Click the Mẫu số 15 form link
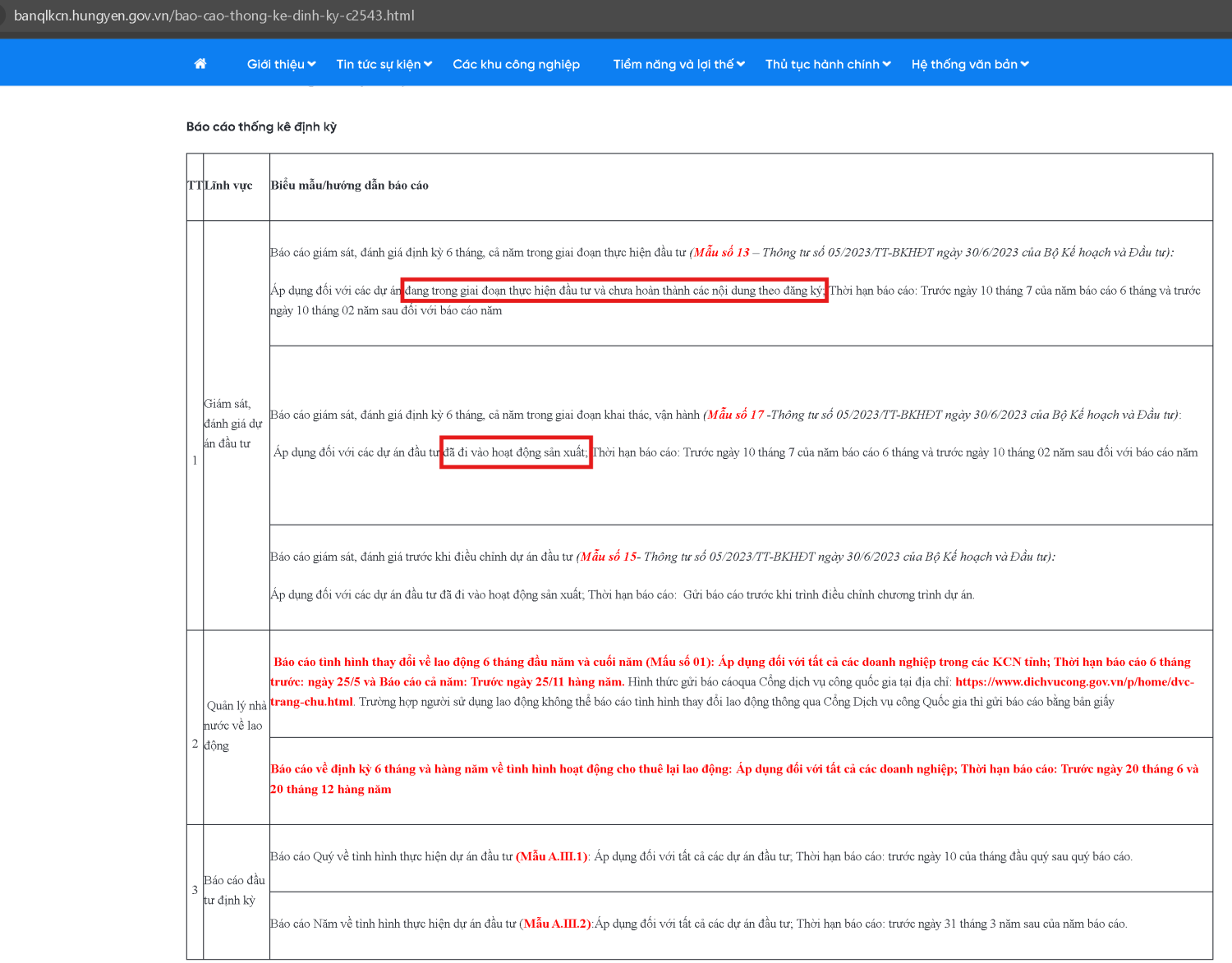Viewport: 1232px width, 963px height. pyautogui.click(x=608, y=557)
